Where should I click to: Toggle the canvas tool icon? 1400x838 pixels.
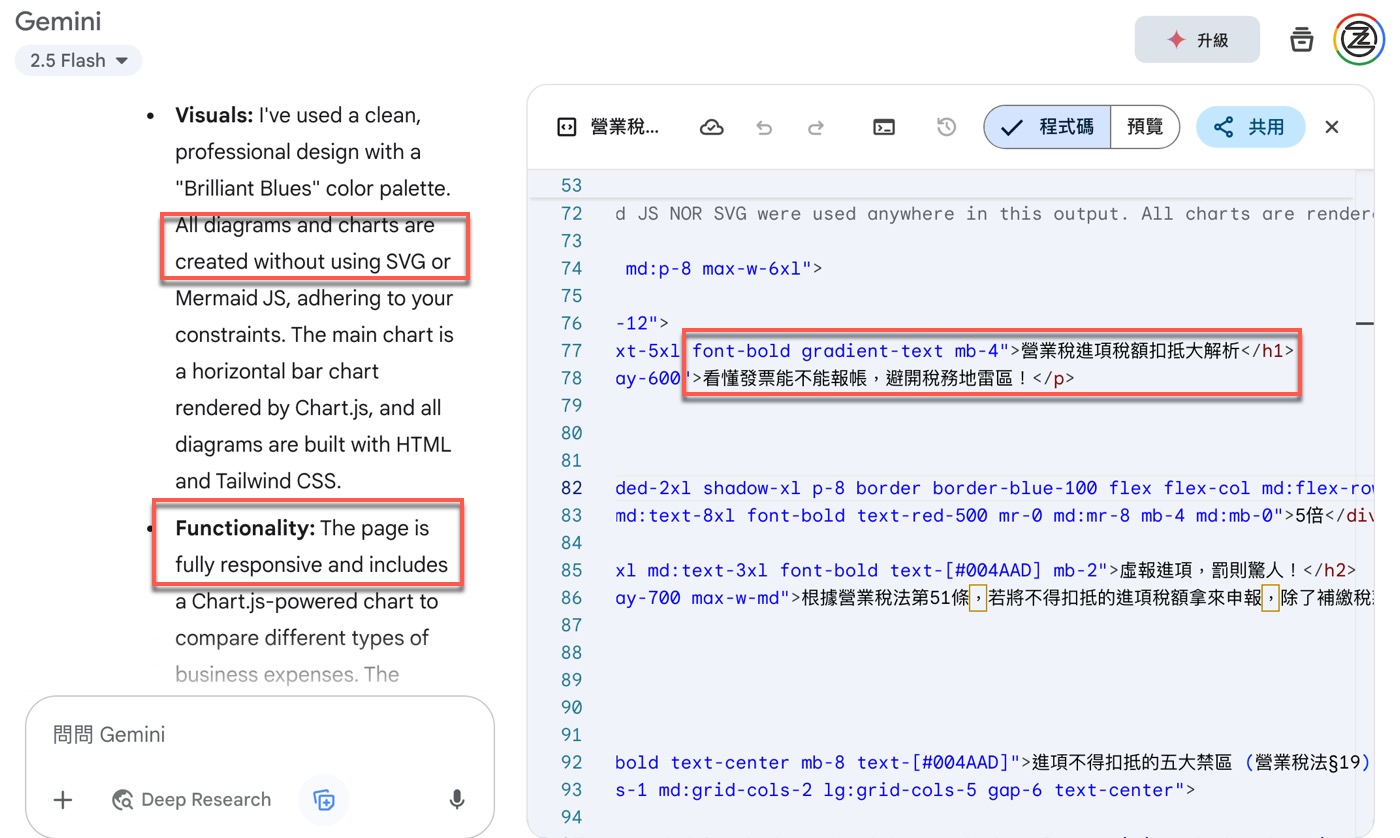point(323,799)
